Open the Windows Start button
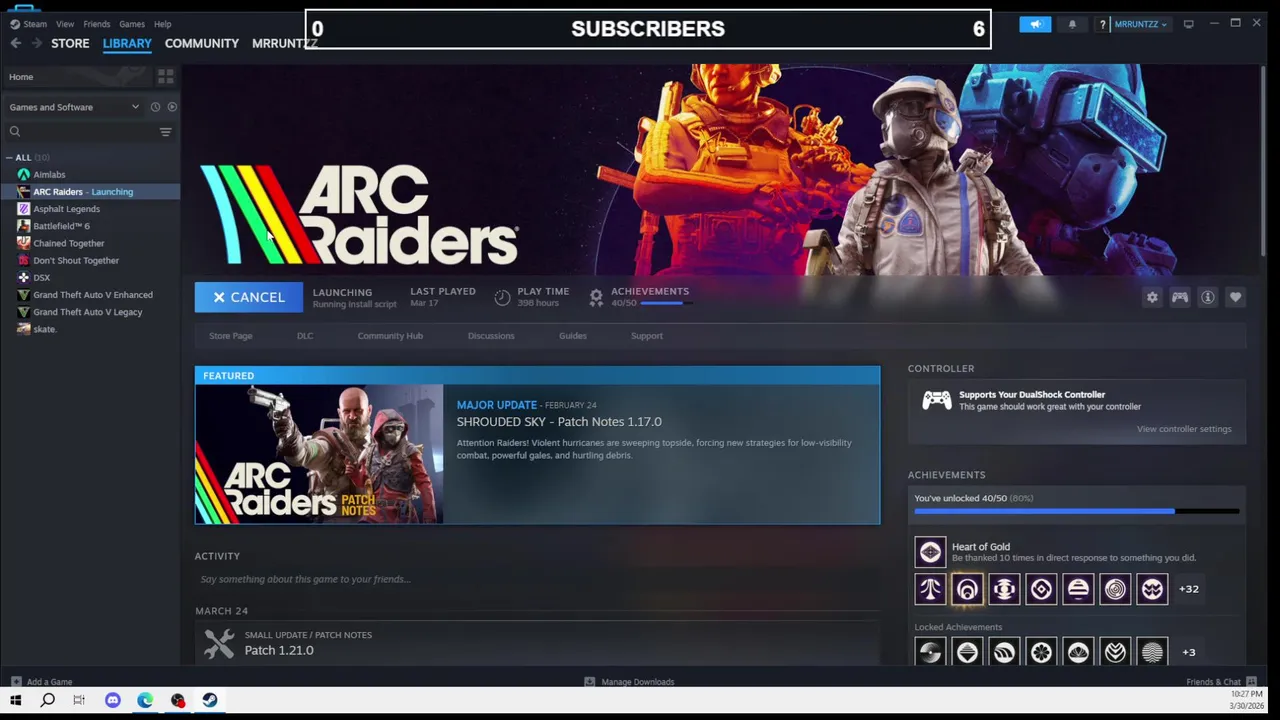Screen dimensions: 1280x720 click(x=15, y=701)
